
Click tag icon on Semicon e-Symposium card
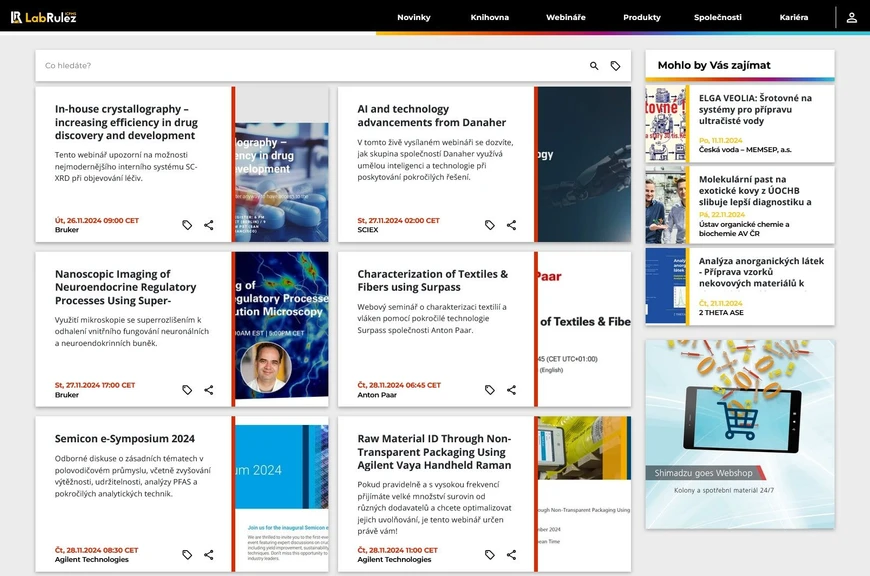coord(187,554)
